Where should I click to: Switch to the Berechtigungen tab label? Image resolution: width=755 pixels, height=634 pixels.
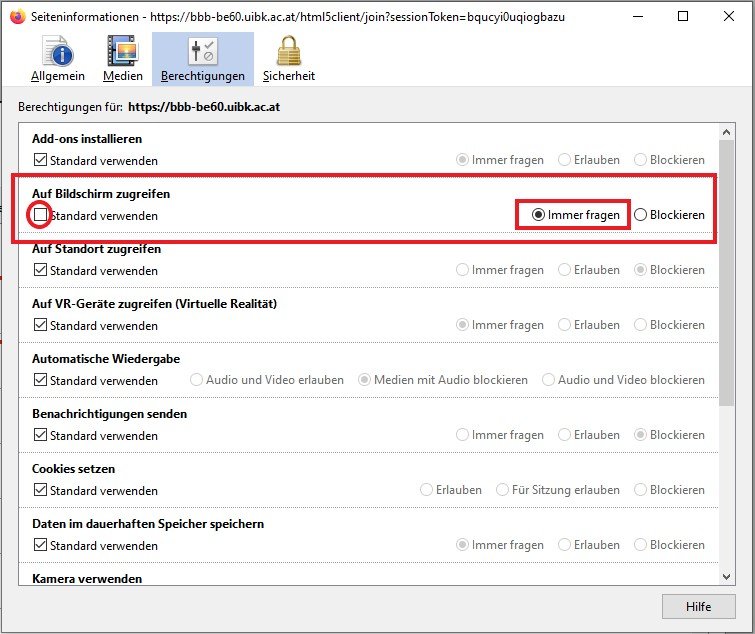[x=203, y=76]
